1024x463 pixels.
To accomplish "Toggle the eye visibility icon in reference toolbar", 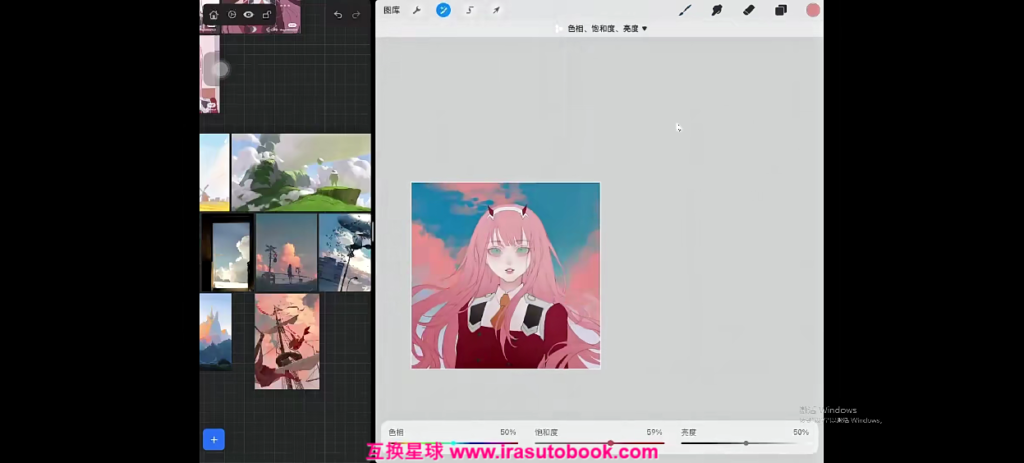I will click(x=249, y=14).
